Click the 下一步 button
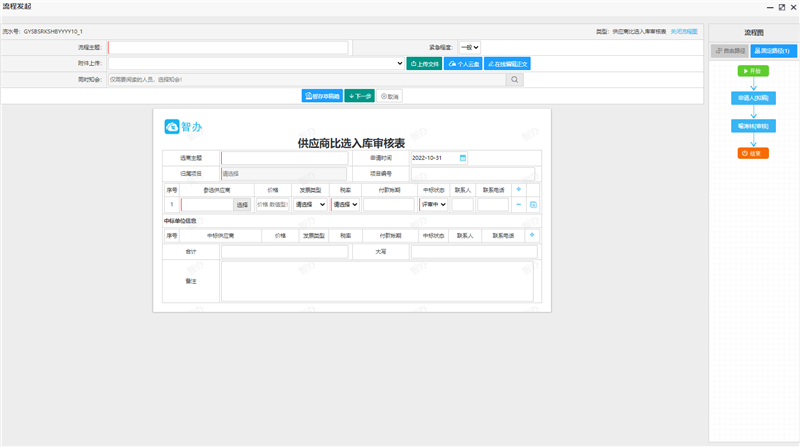 [x=360, y=96]
